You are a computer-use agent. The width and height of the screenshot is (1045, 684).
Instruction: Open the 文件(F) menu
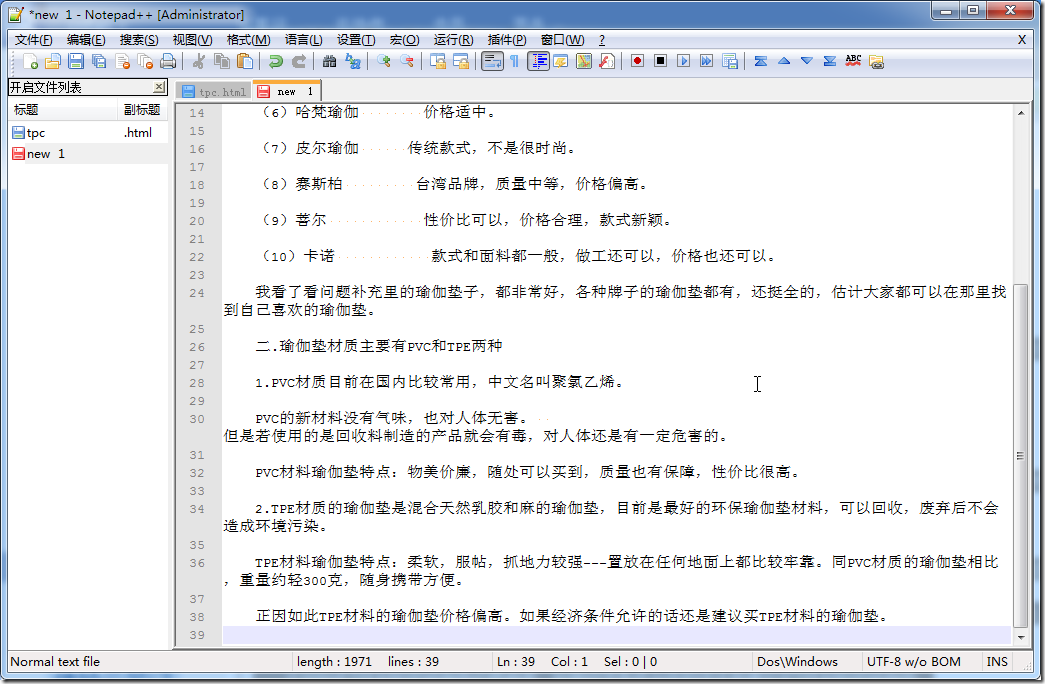coord(33,40)
